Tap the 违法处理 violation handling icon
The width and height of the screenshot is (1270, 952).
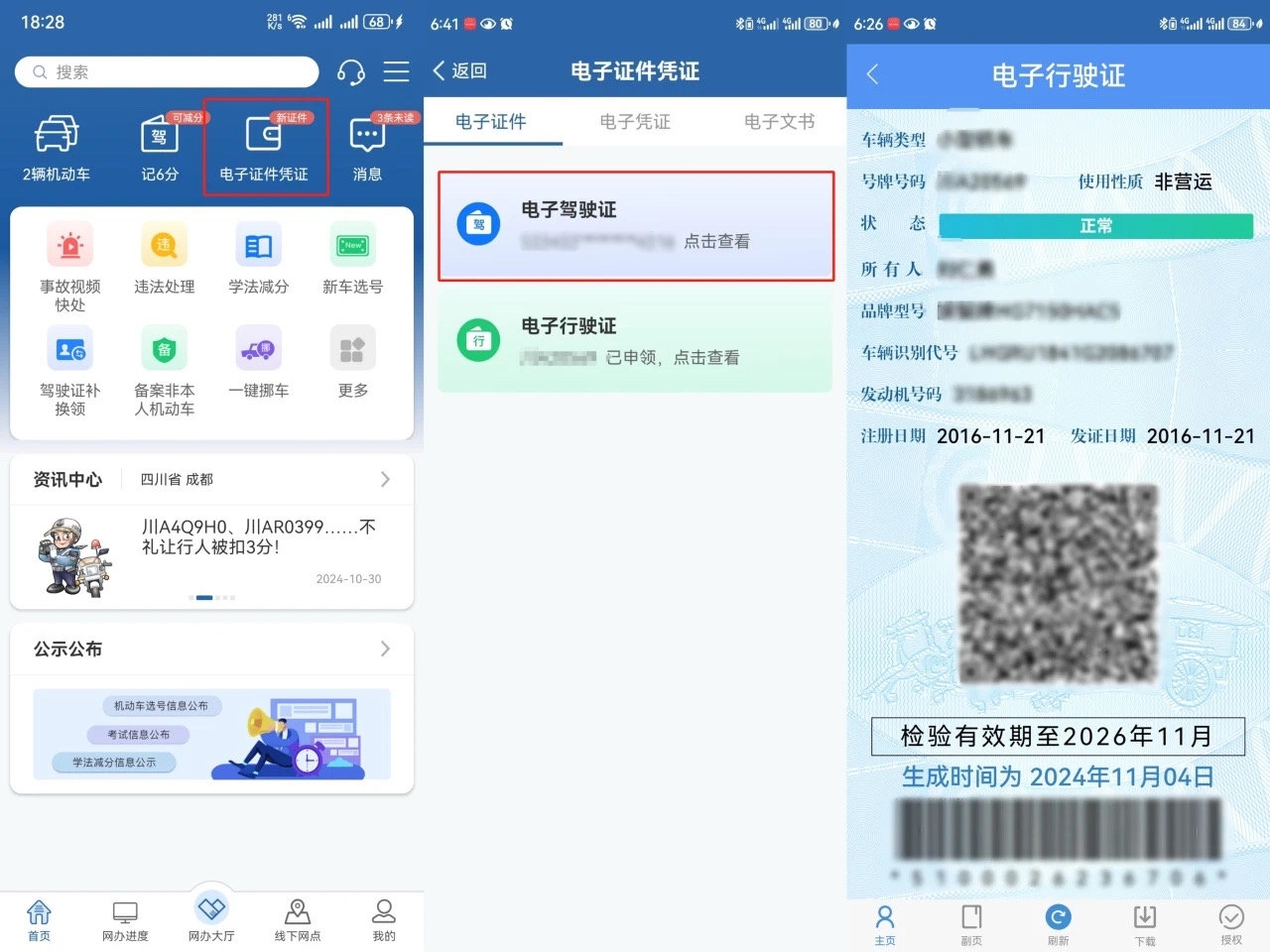pyautogui.click(x=164, y=246)
